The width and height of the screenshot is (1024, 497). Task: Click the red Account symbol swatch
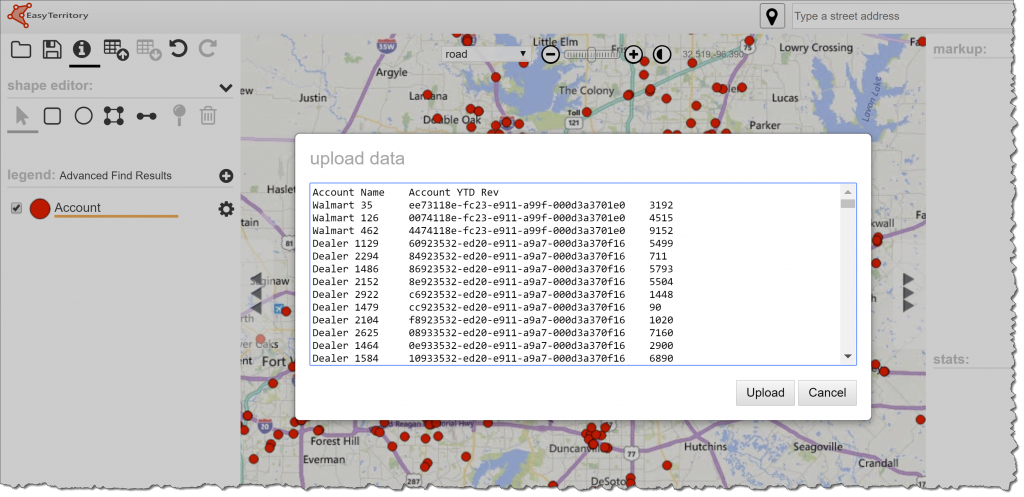tap(40, 209)
